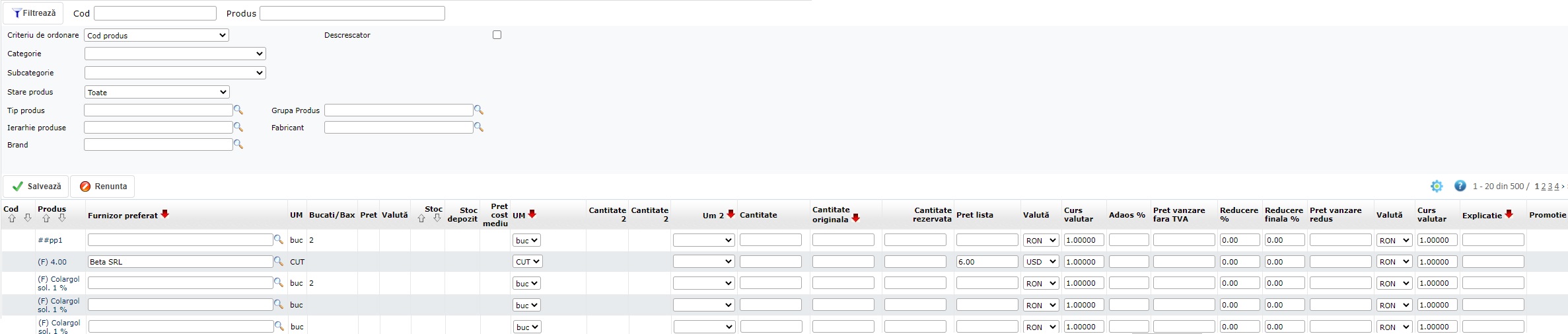Open USD currency dropdown in the 4.00 row
The image size is (1568, 334).
click(x=1041, y=262)
